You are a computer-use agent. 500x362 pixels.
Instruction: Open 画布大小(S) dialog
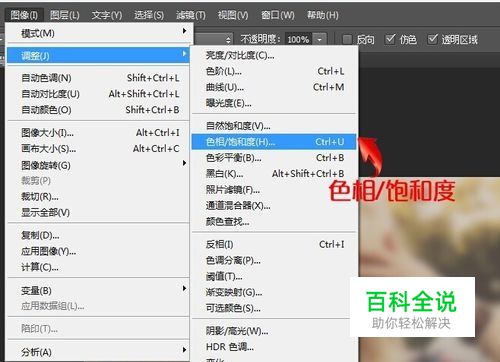[98, 148]
